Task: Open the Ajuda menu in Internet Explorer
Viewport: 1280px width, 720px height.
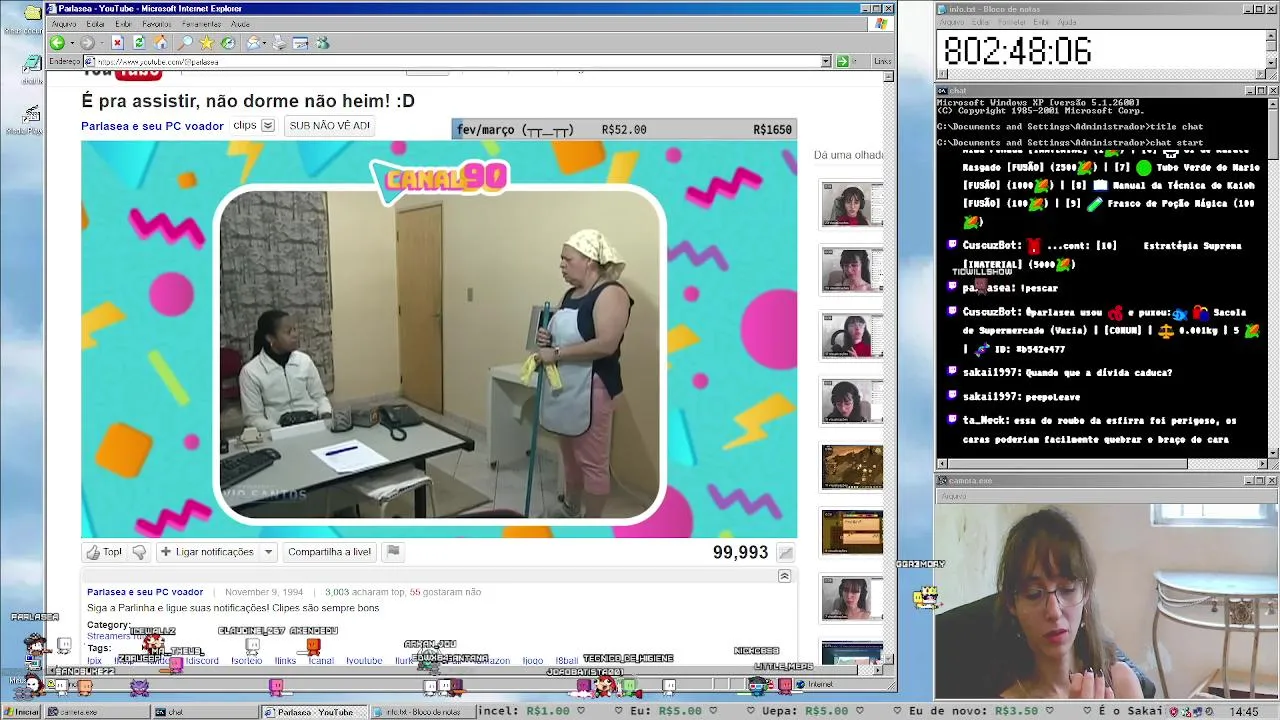Action: coord(240,24)
